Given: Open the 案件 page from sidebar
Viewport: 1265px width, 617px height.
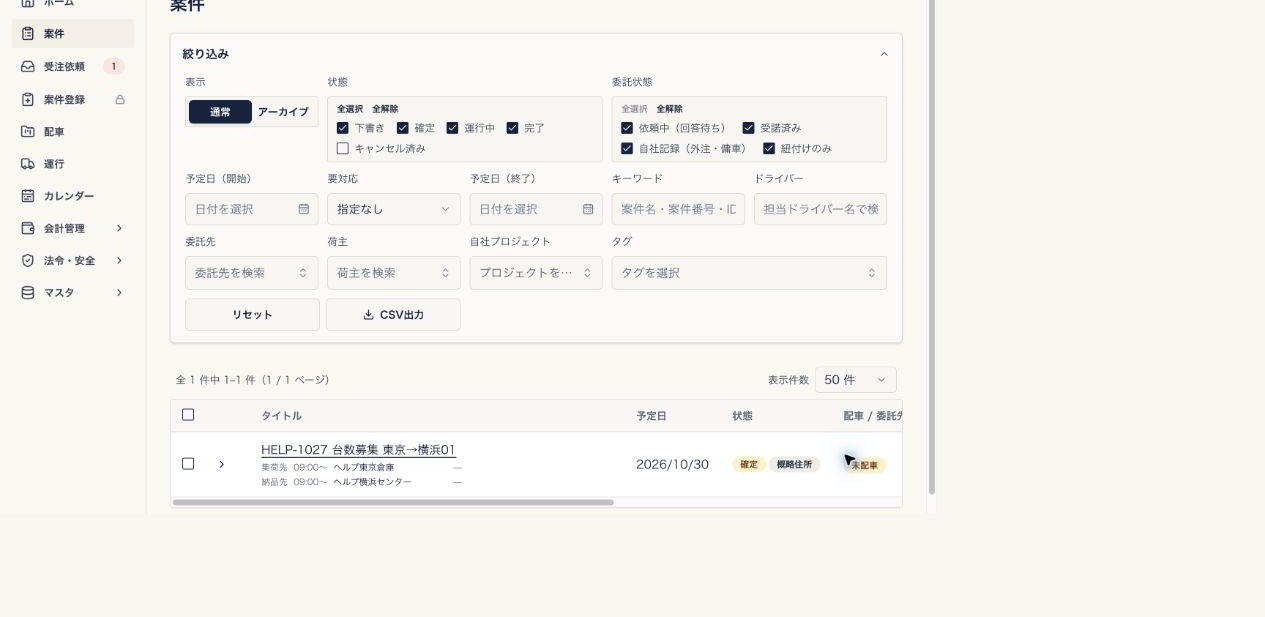Looking at the screenshot, I should coord(72,33).
